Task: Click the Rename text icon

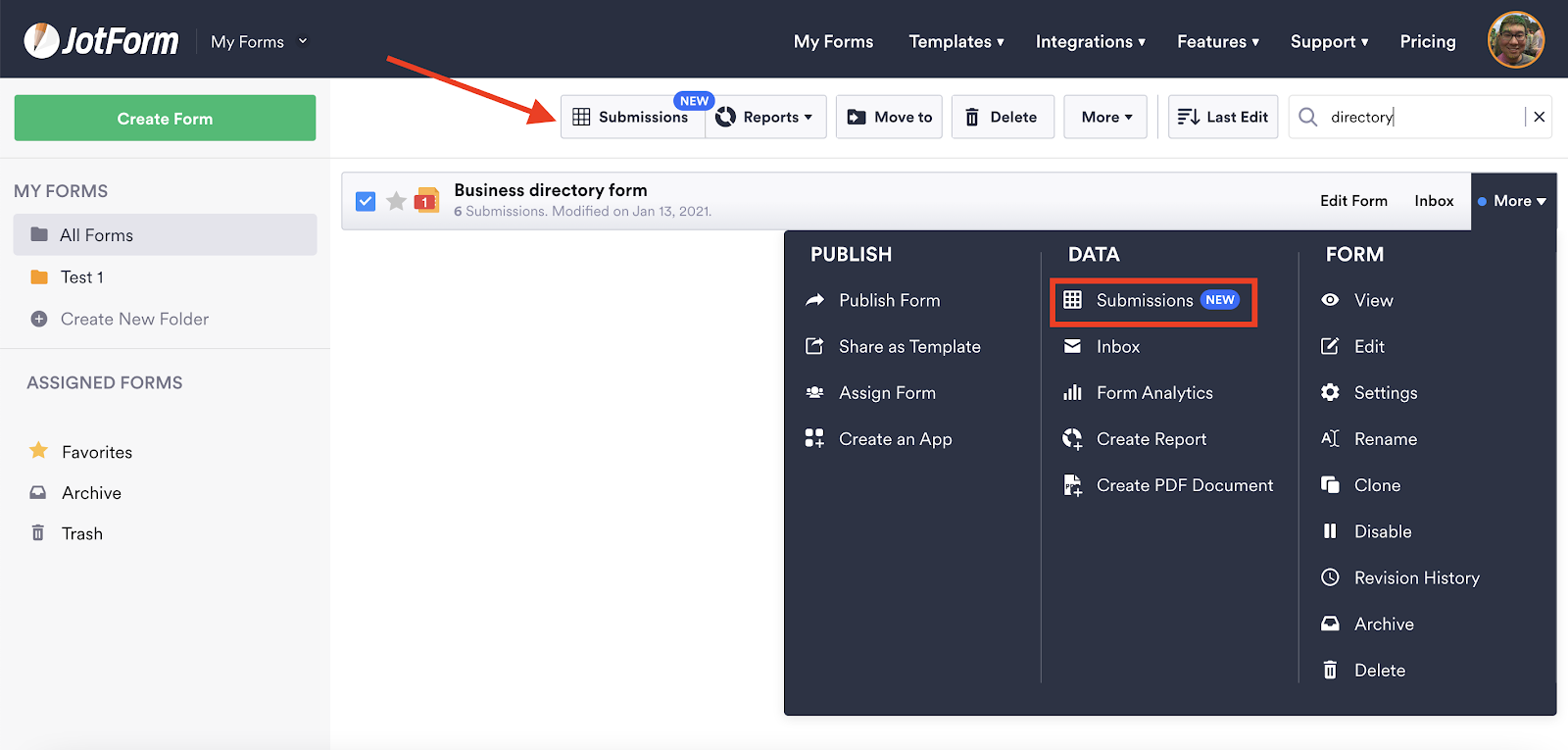Action: [x=1330, y=438]
